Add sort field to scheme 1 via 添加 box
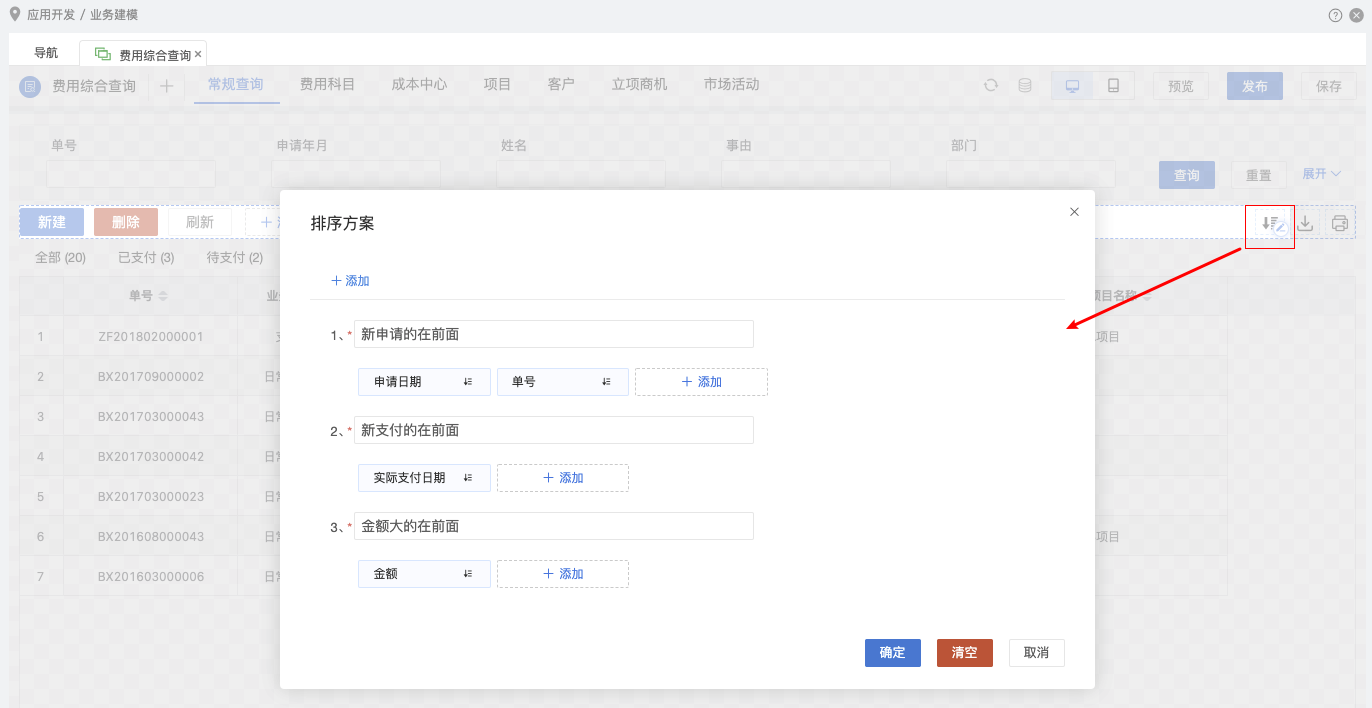The width and height of the screenshot is (1372, 708). pyautogui.click(x=701, y=382)
